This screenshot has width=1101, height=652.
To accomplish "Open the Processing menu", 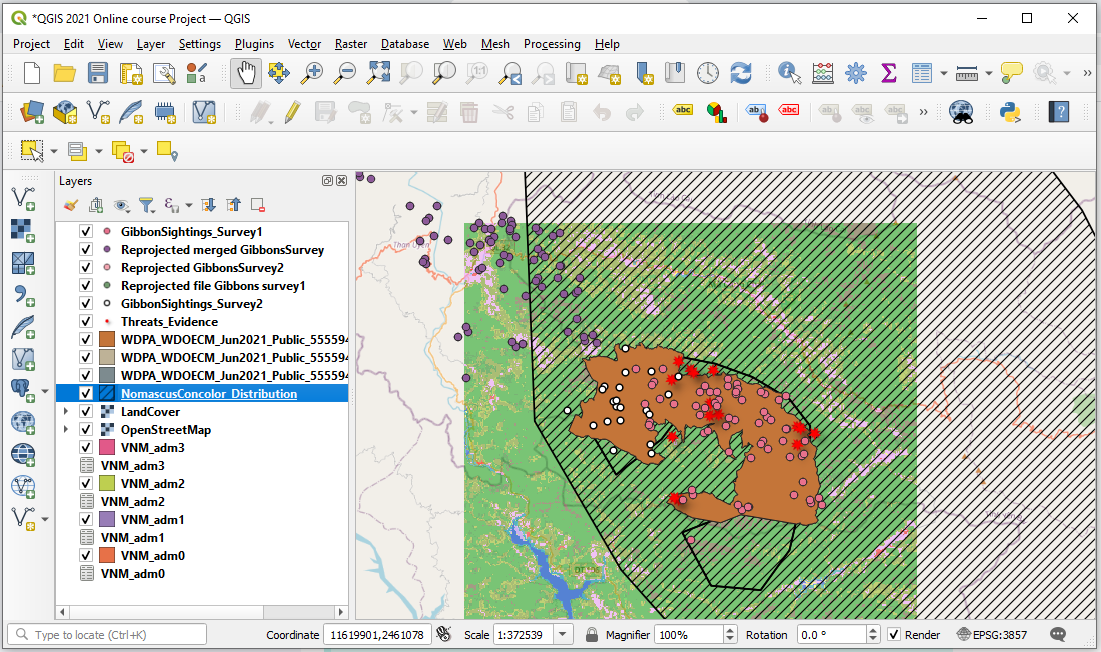I will click(x=552, y=44).
